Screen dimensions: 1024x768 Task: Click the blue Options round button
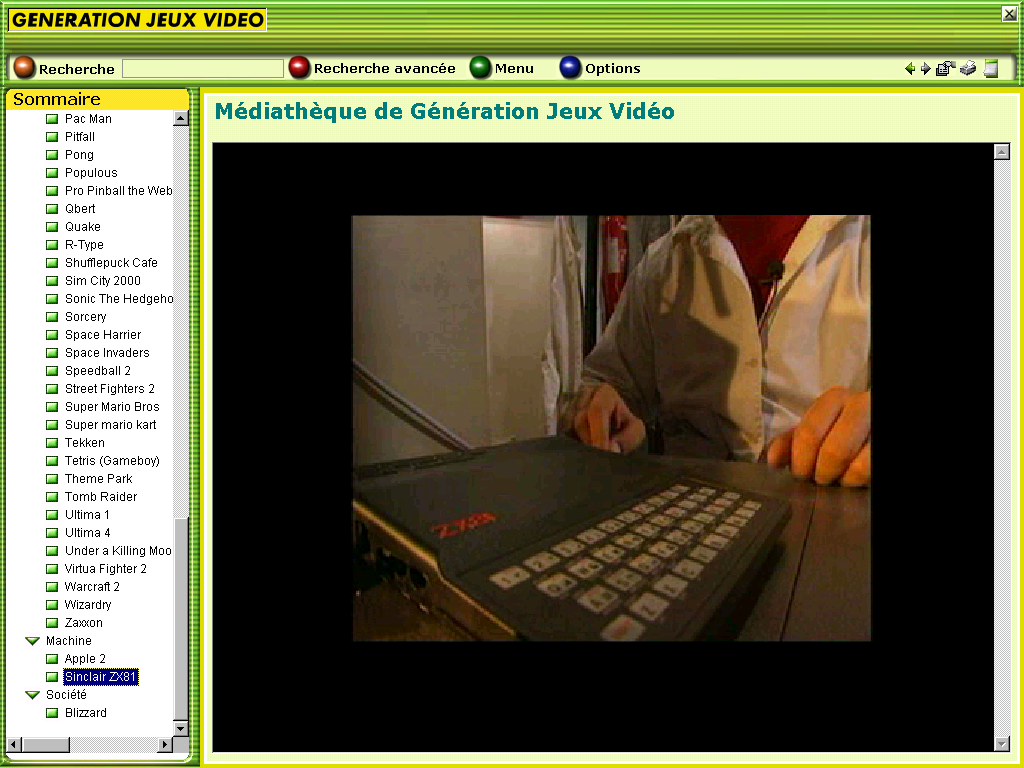pyautogui.click(x=570, y=68)
